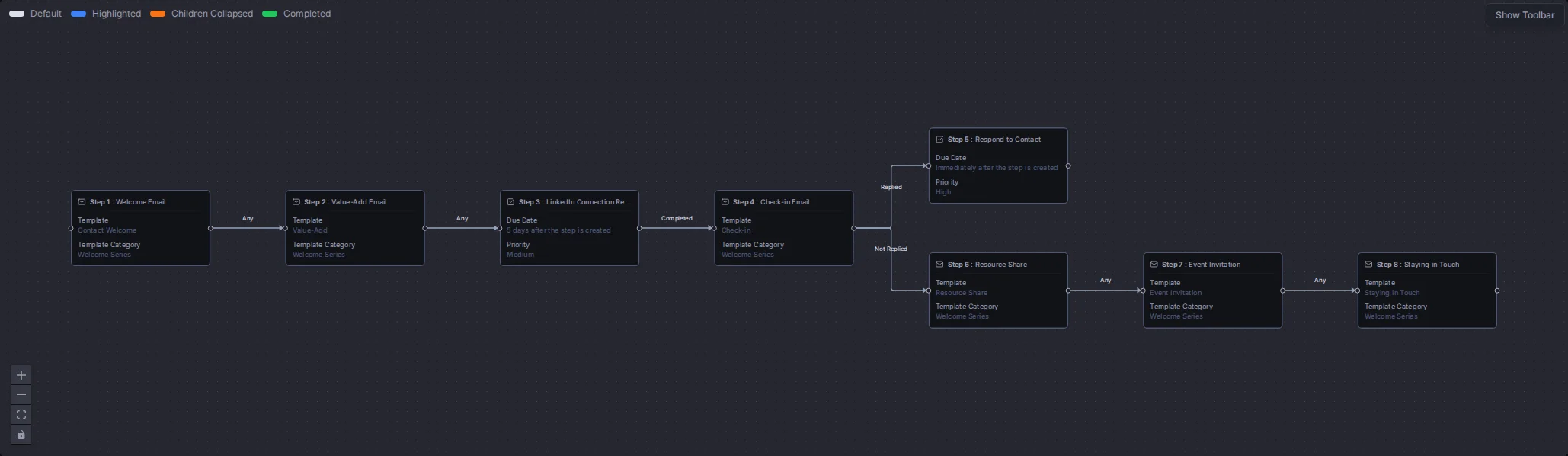Click the Not Replied edge label
Screen dimensions: 1568x456
(x=891, y=249)
